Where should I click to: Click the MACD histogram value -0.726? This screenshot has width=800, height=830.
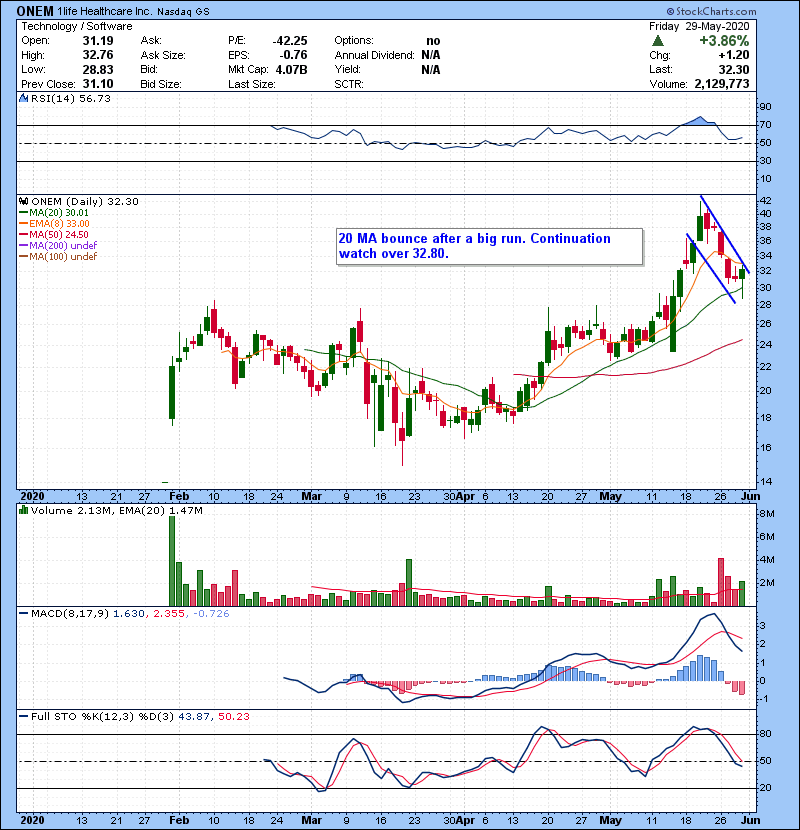click(211, 614)
